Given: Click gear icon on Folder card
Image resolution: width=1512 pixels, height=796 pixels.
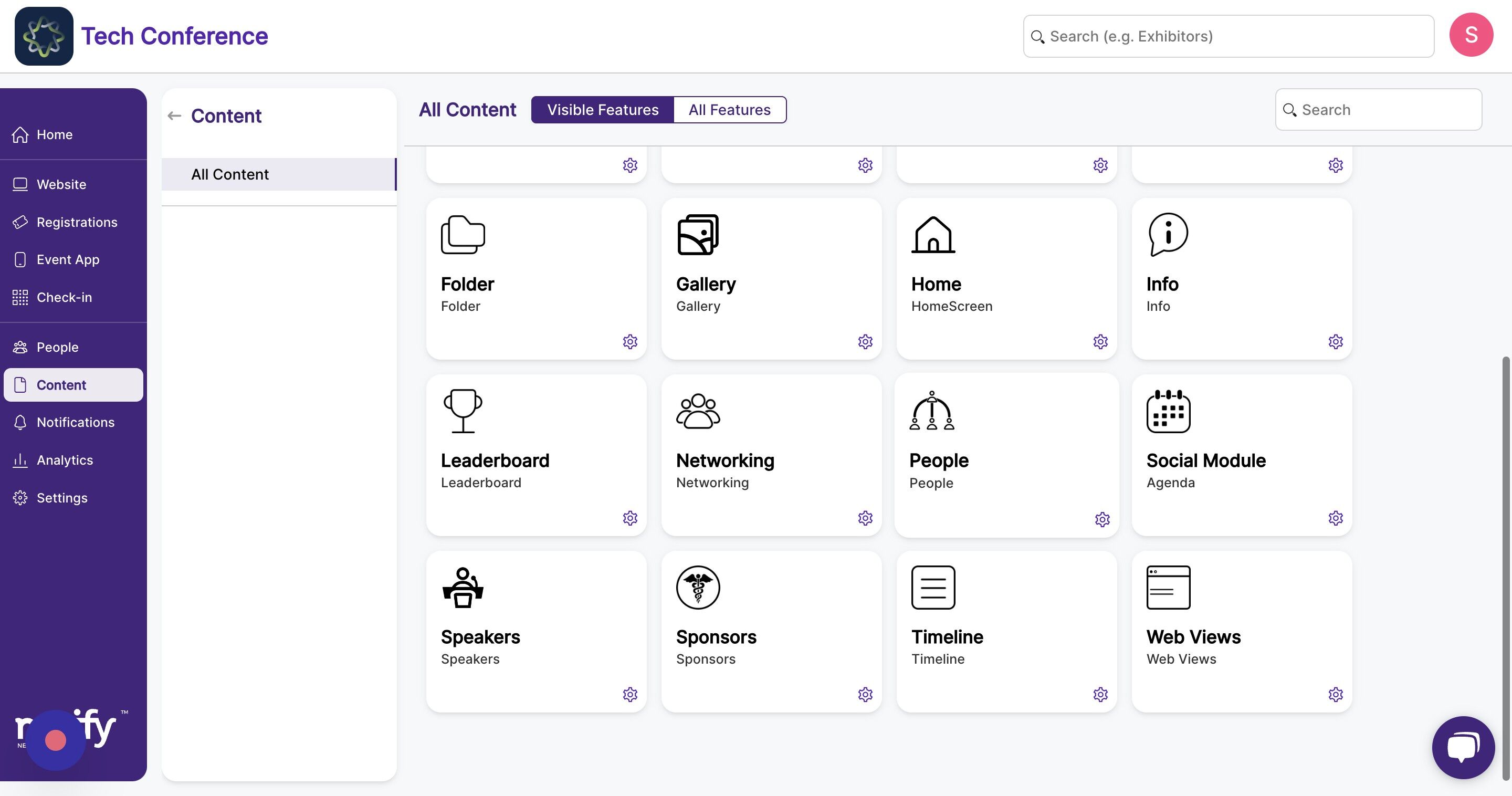Looking at the screenshot, I should 630,342.
